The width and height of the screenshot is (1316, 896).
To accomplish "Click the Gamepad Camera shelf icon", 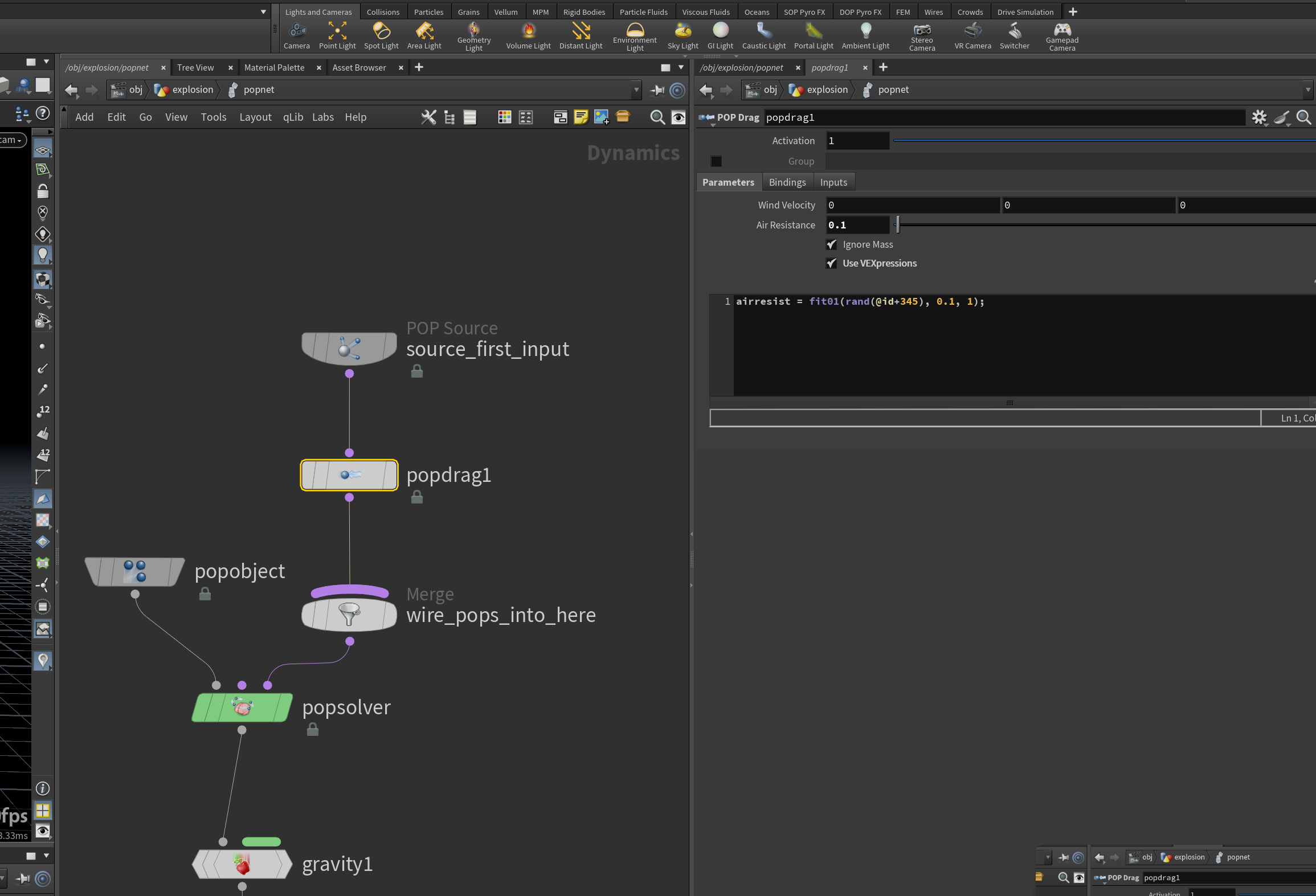I will [x=1062, y=36].
